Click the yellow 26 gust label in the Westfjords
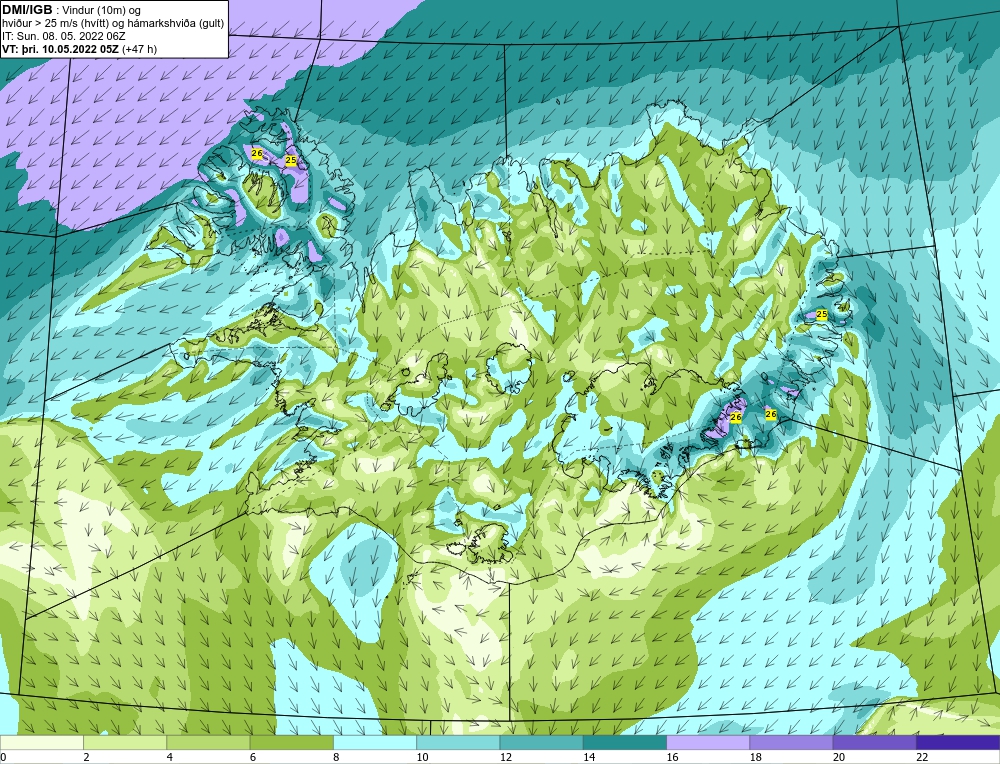This screenshot has height=764, width=1000. click(257, 153)
